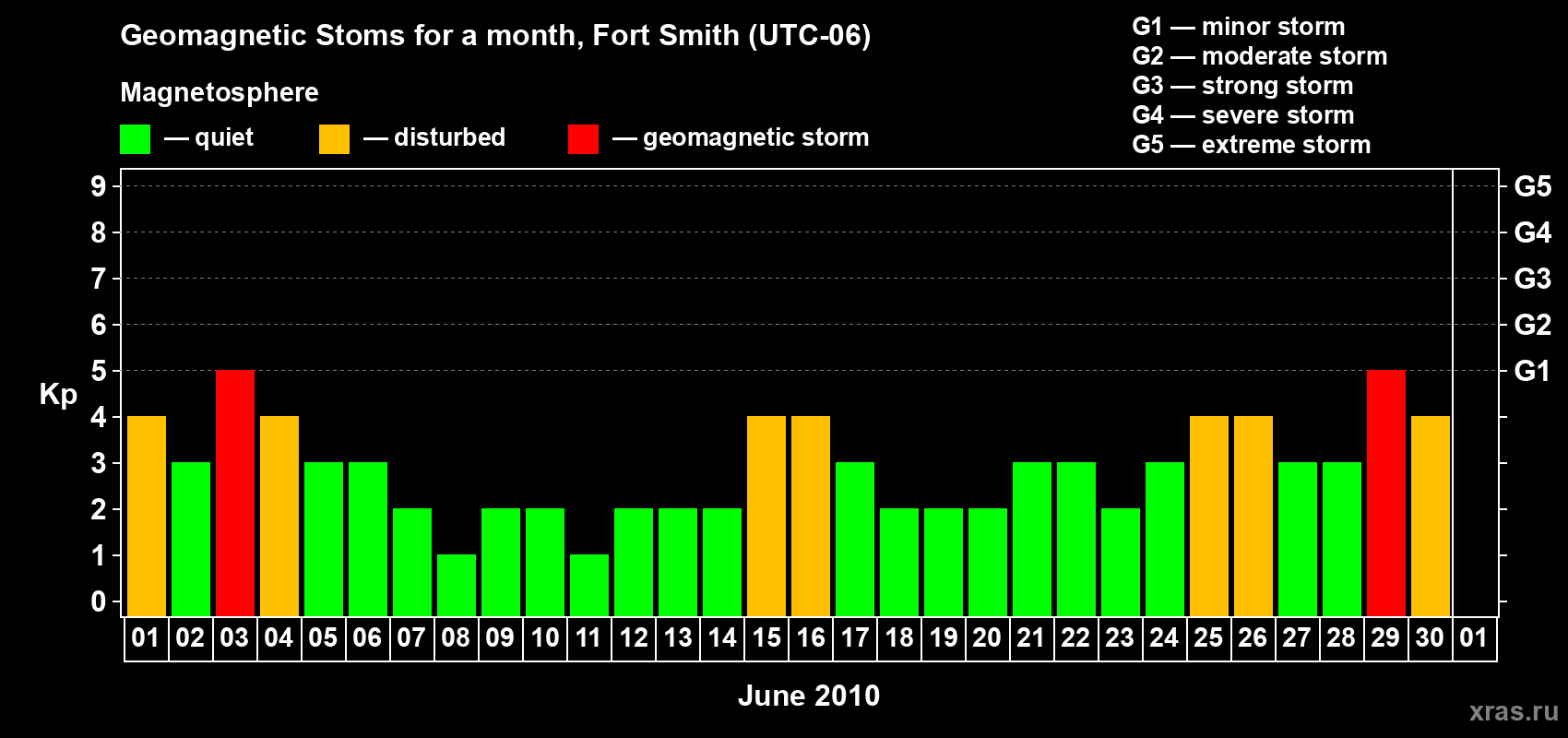Viewport: 1568px width, 738px height.
Task: Click the chart title mentioning Fort Smith
Action: click(x=495, y=35)
